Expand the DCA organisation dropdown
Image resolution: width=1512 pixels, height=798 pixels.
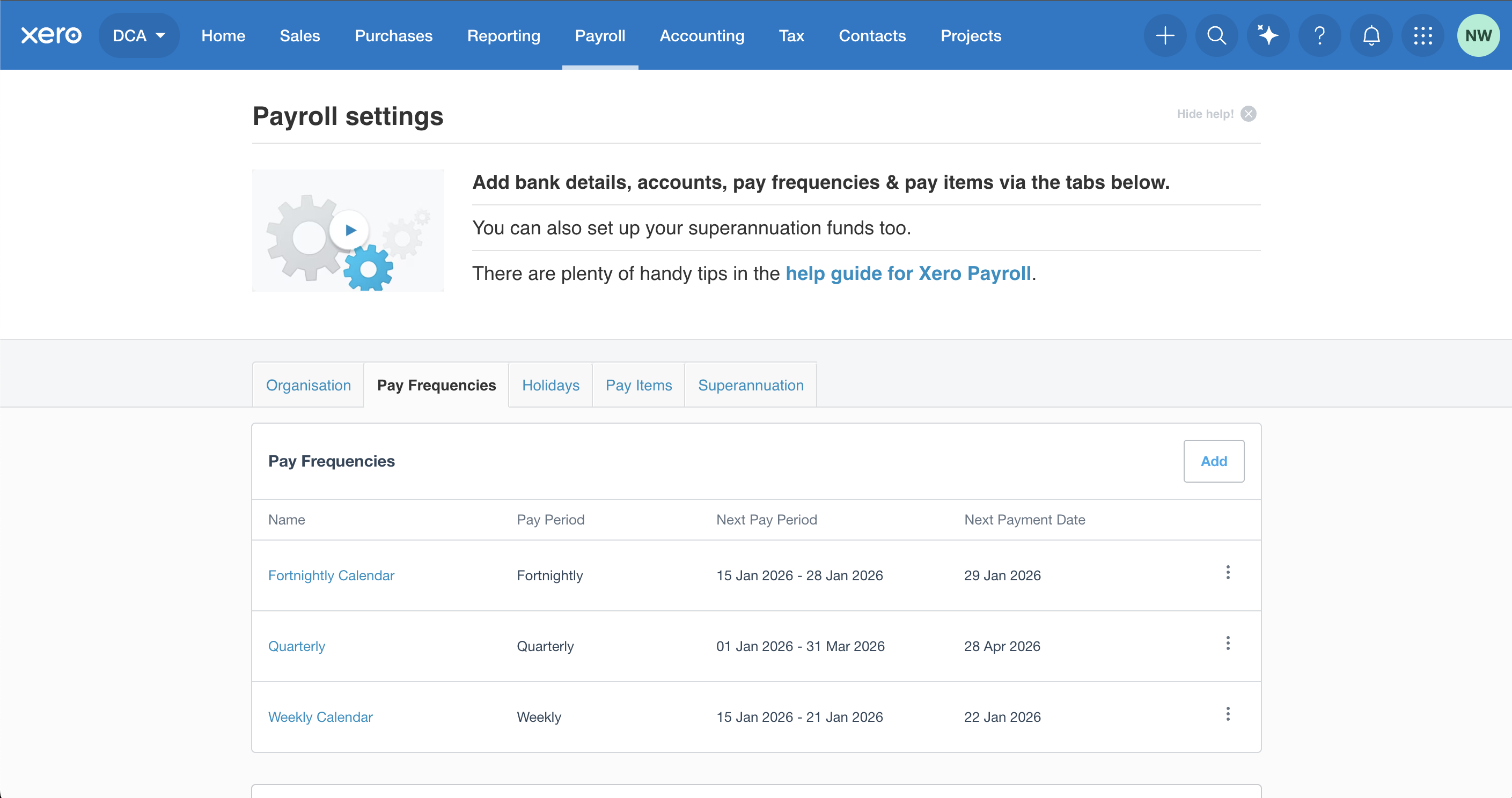[x=138, y=35]
